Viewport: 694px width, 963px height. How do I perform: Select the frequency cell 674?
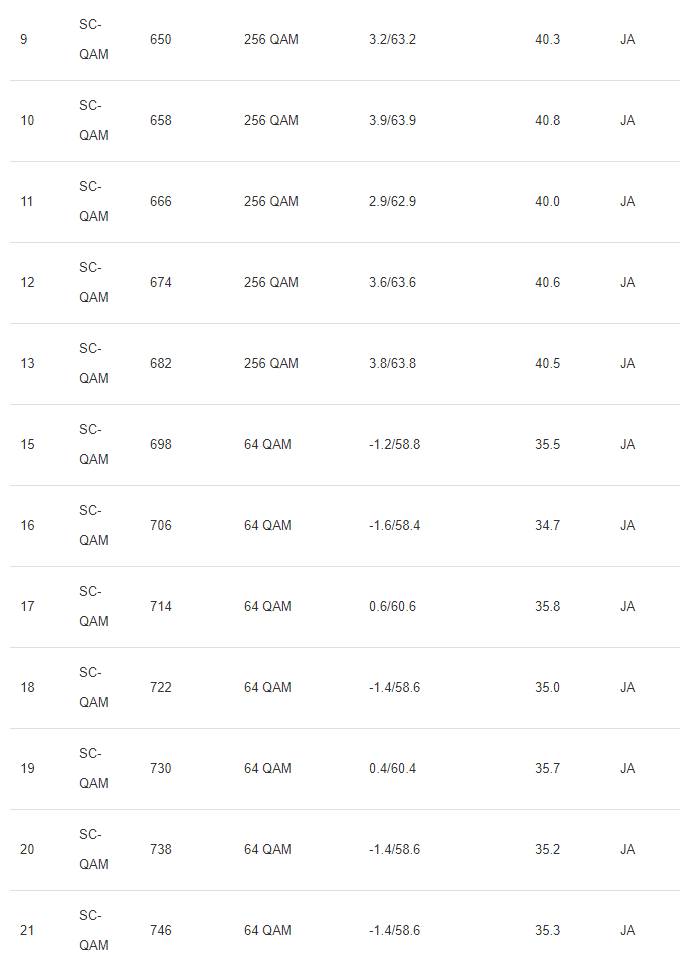click(x=160, y=283)
